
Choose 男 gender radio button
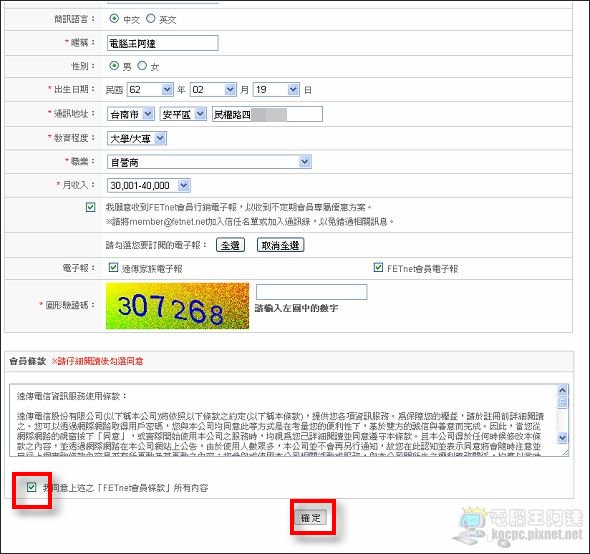pyautogui.click(x=114, y=66)
